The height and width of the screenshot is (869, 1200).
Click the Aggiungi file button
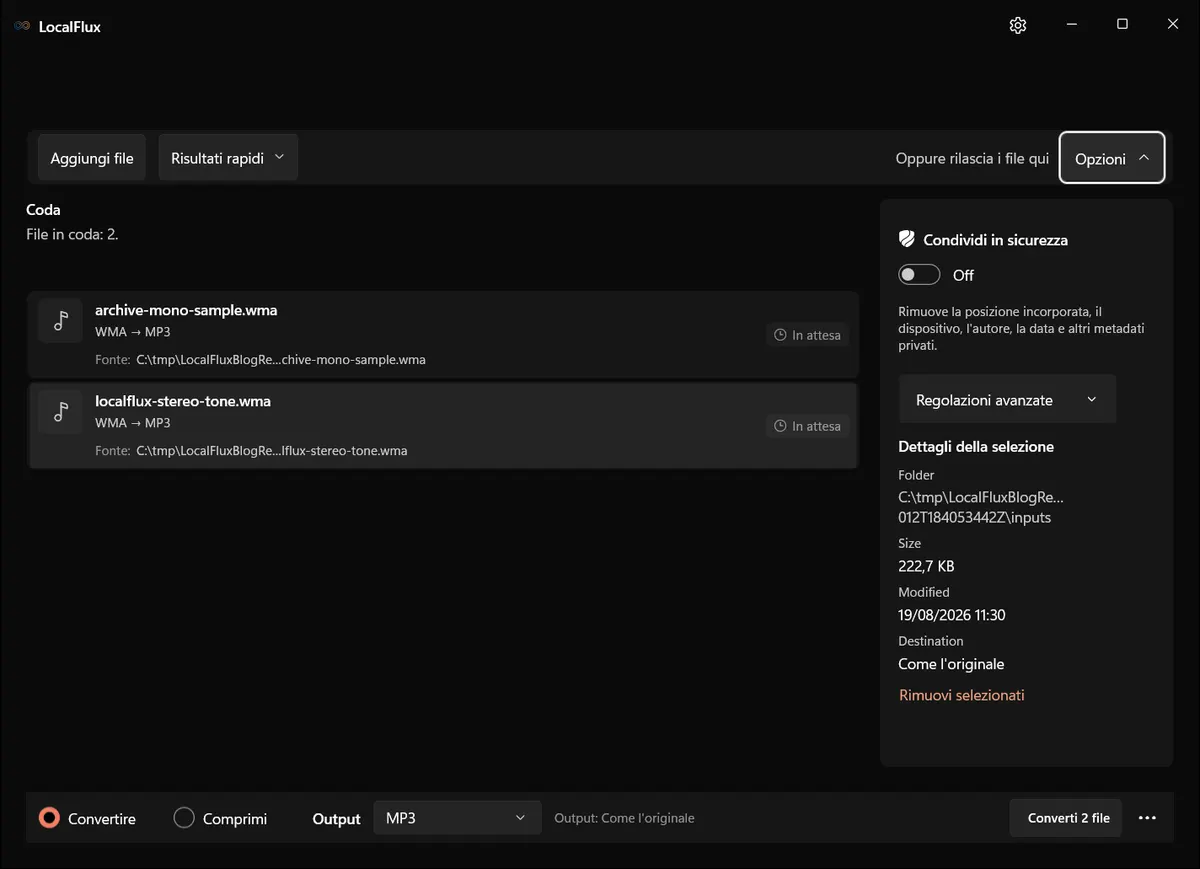point(92,158)
